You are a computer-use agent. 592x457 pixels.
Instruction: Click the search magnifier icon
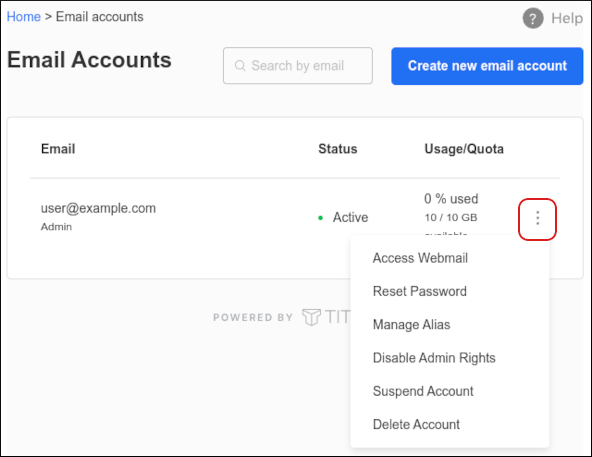(240, 66)
